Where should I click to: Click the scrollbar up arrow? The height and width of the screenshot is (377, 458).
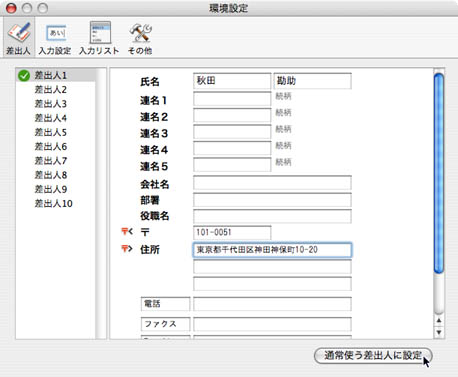coord(439,321)
